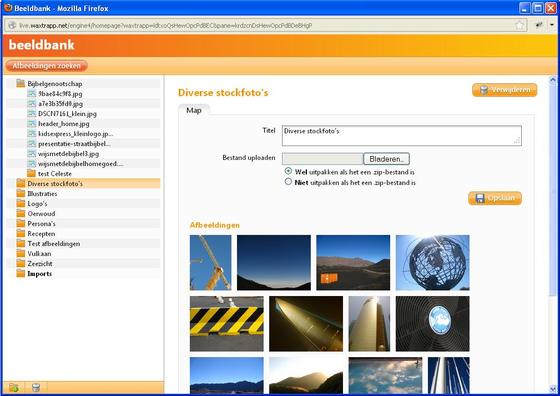Click the Firefox logo in title bar
This screenshot has width=560, height=396.
coord(8,7)
